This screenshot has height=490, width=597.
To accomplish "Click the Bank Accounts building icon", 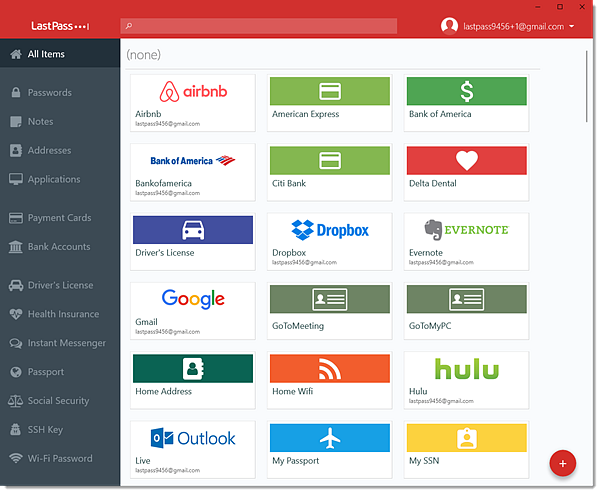I will tap(16, 247).
